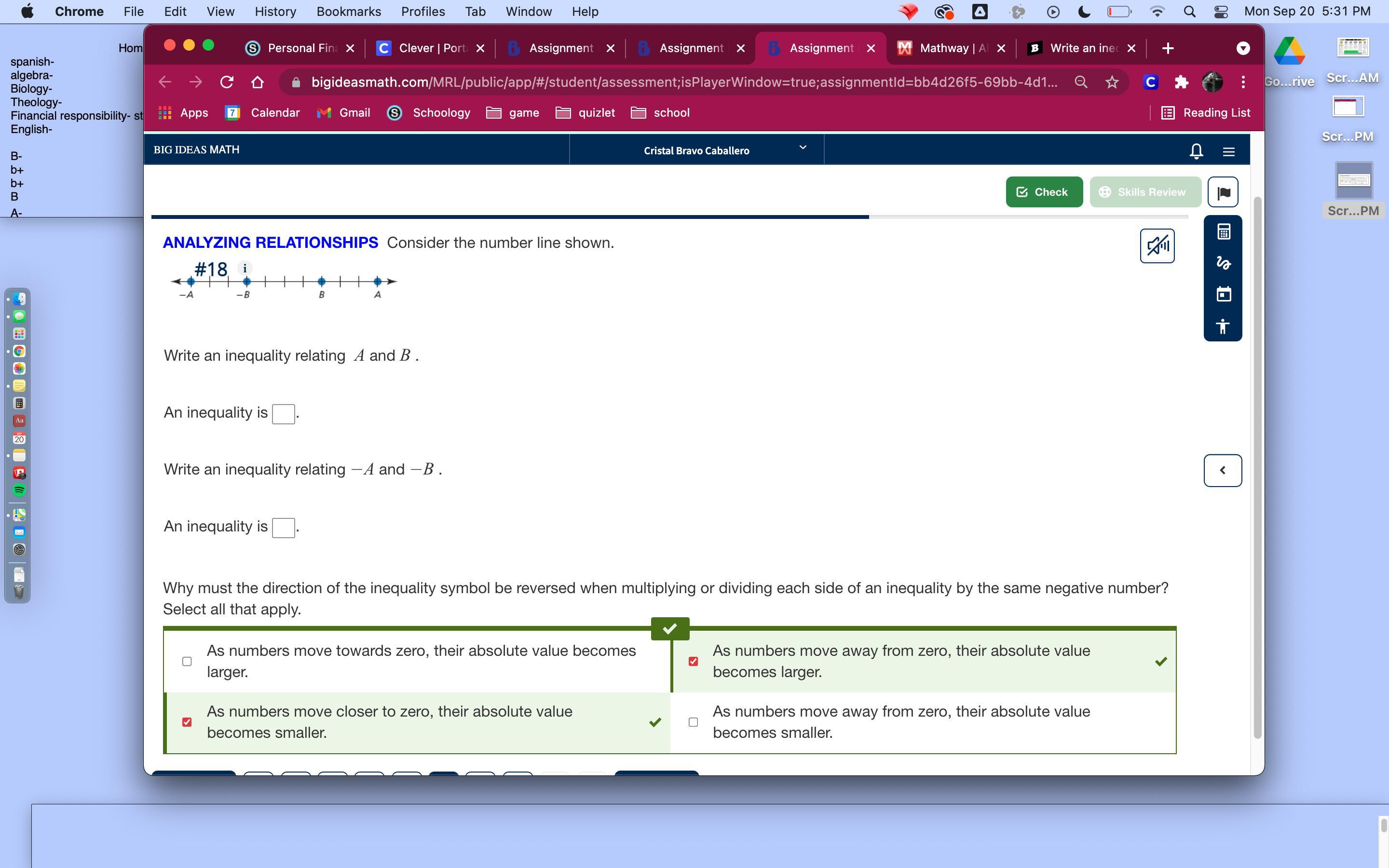Select the scribble drawing tool icon
1389x868 pixels.
pos(1223,263)
